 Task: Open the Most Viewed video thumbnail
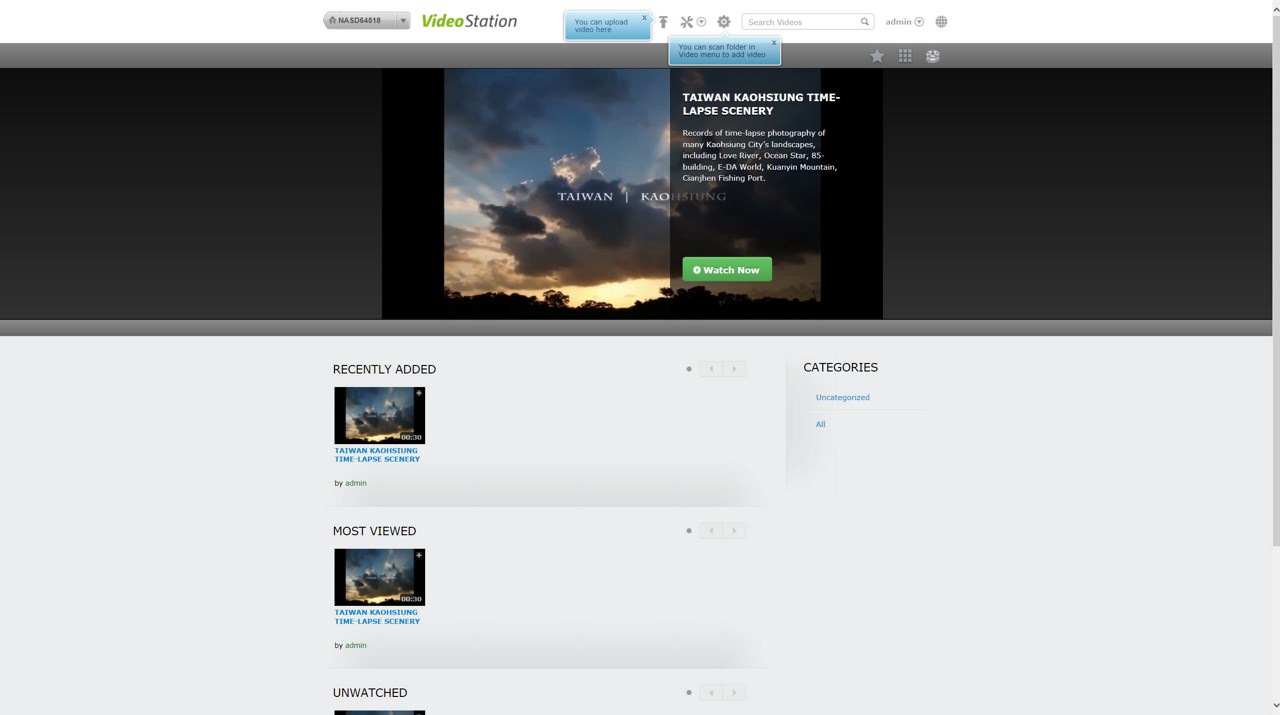point(379,577)
